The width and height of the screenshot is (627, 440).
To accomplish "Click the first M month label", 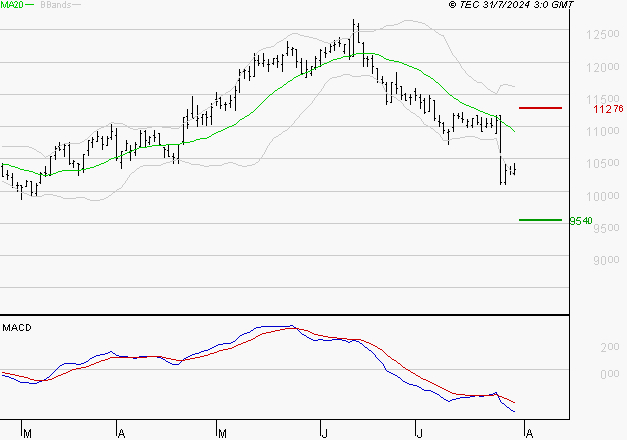I will (27, 434).
